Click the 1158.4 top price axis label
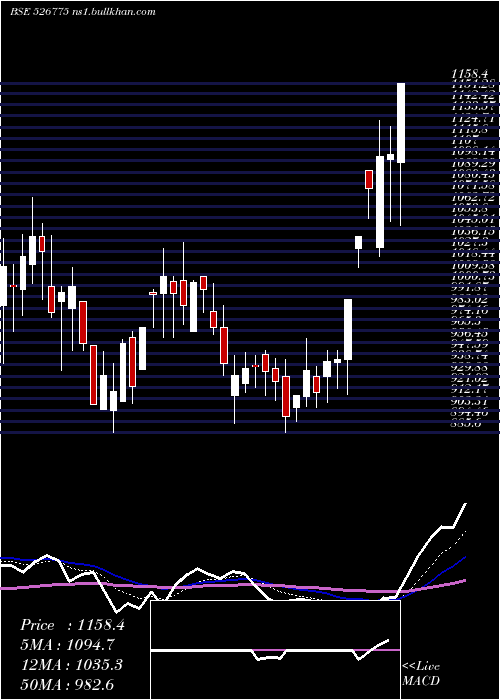 tap(472, 74)
